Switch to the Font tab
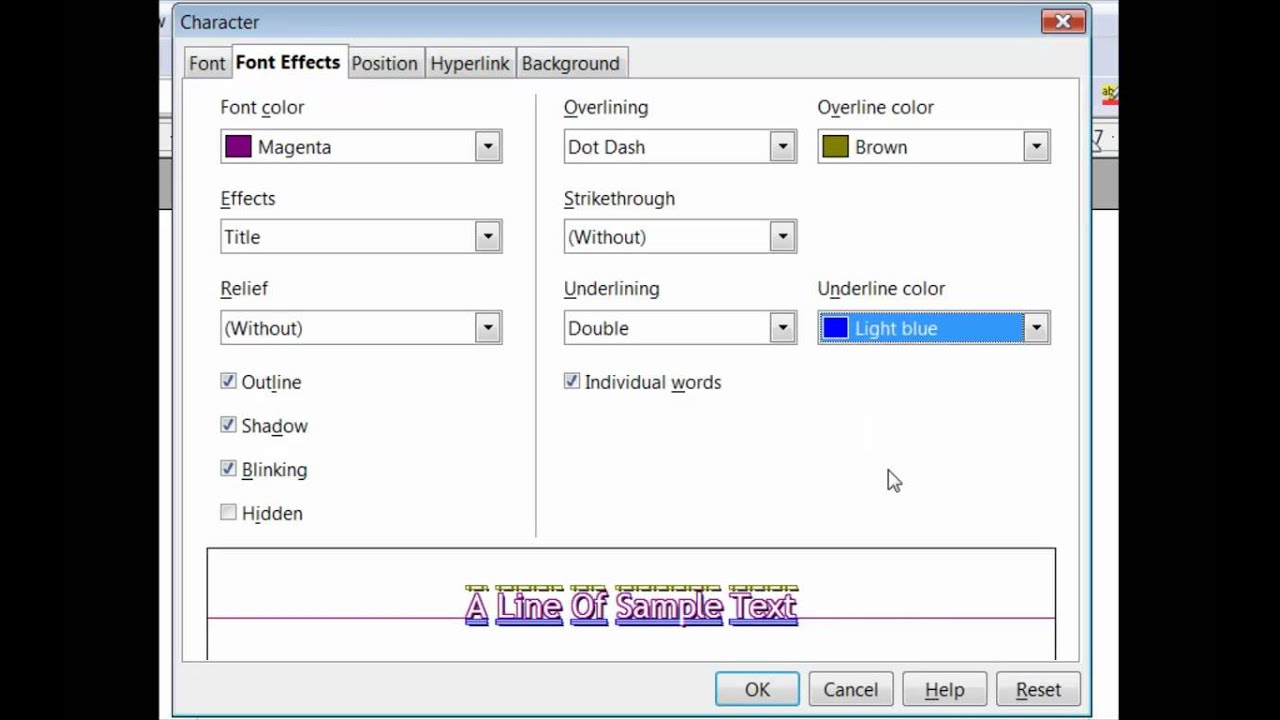Viewport: 1280px width, 720px height. point(207,63)
